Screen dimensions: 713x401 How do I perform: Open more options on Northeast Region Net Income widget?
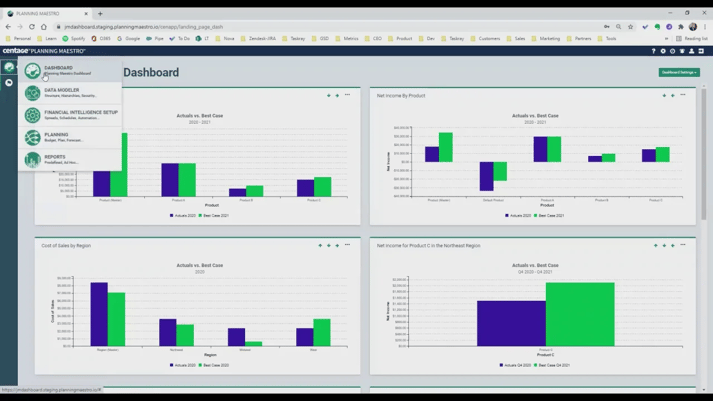[x=683, y=245]
